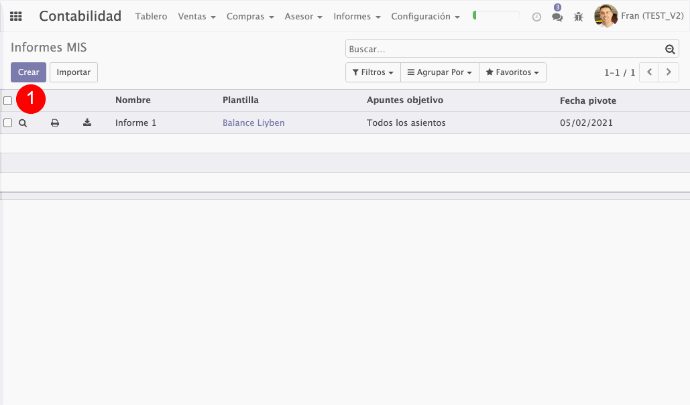Image resolution: width=690 pixels, height=405 pixels.
Task: Click the search magnifier in Buscar field
Action: click(670, 49)
